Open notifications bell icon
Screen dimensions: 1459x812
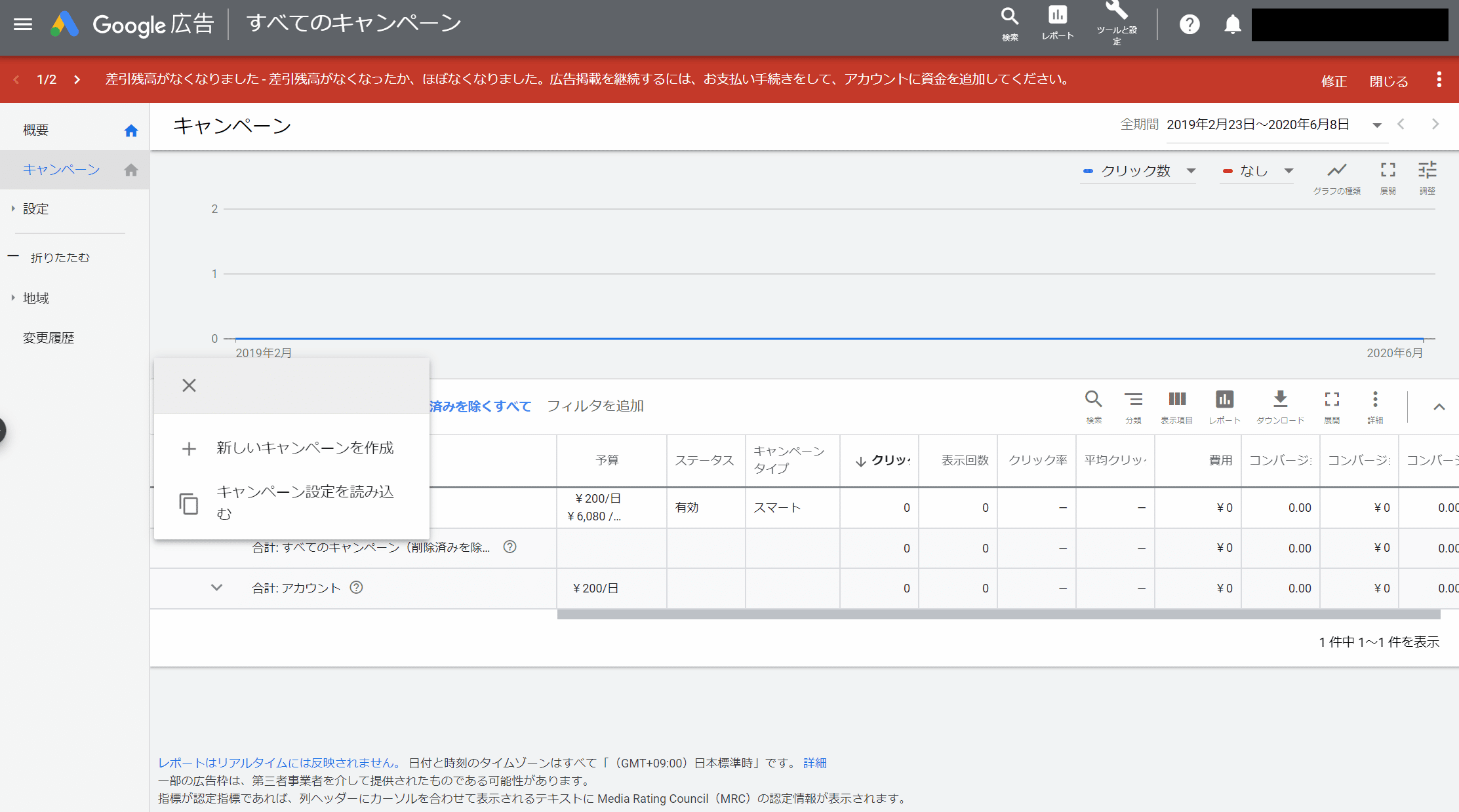click(1233, 25)
